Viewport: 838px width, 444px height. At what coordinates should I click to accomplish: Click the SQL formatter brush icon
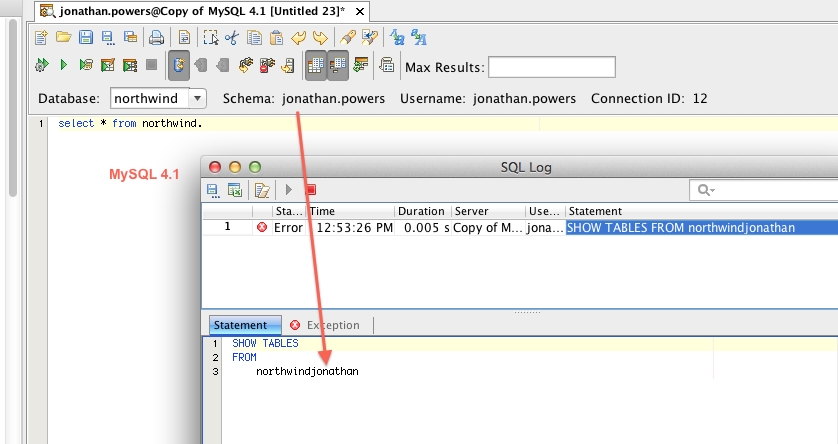tap(369, 37)
